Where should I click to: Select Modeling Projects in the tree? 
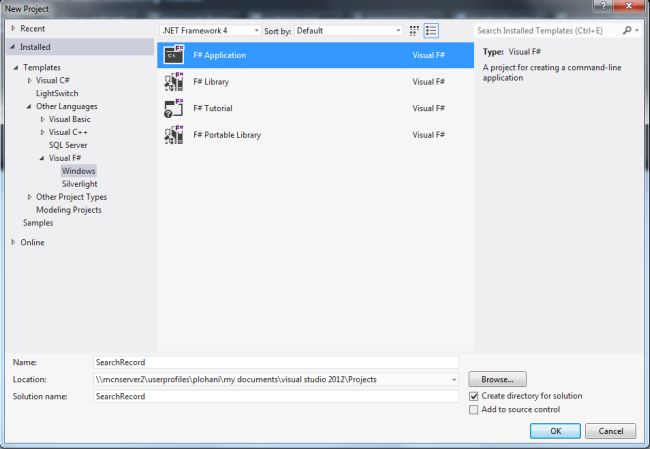click(68, 210)
